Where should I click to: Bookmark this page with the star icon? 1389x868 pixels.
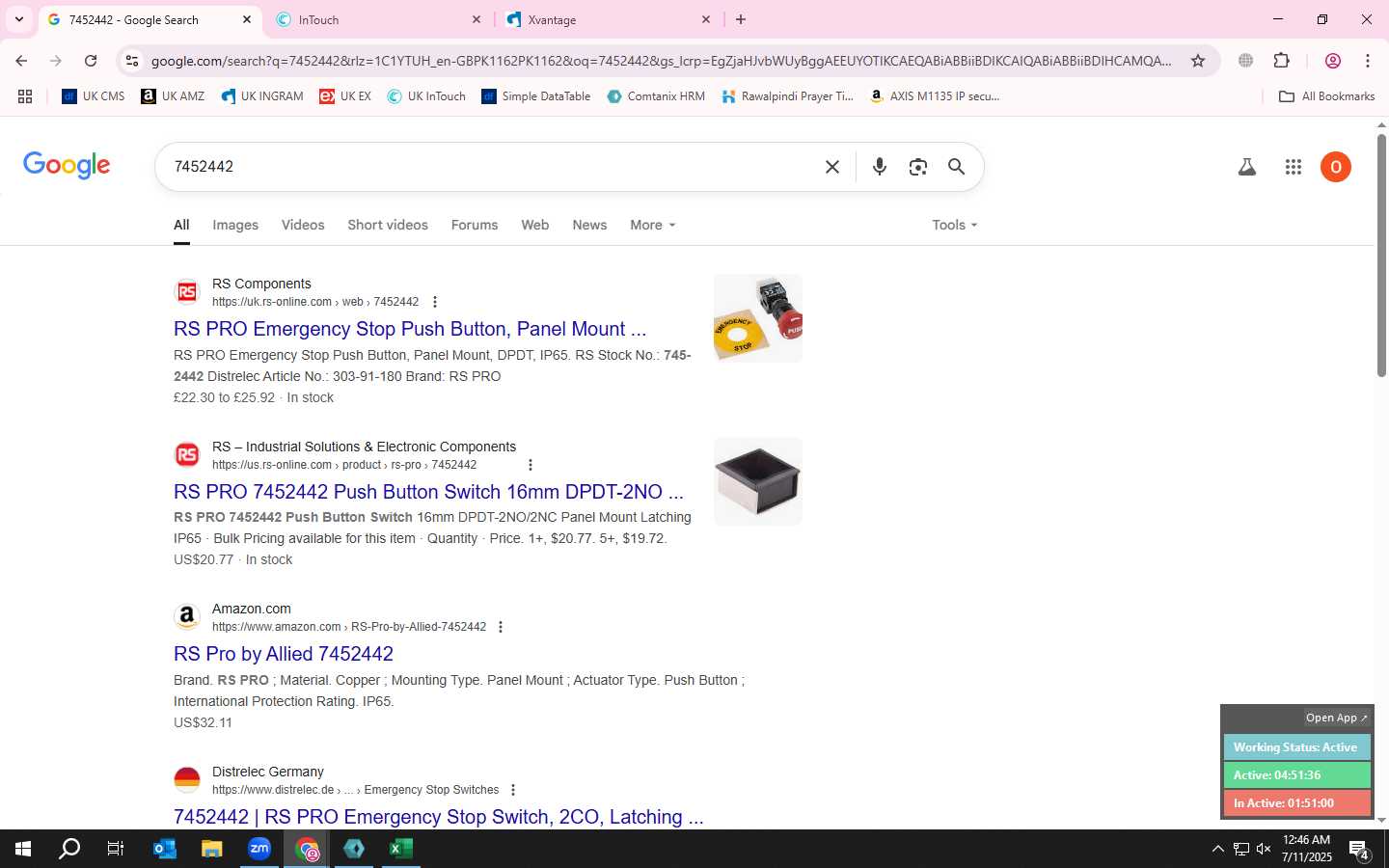[1198, 61]
